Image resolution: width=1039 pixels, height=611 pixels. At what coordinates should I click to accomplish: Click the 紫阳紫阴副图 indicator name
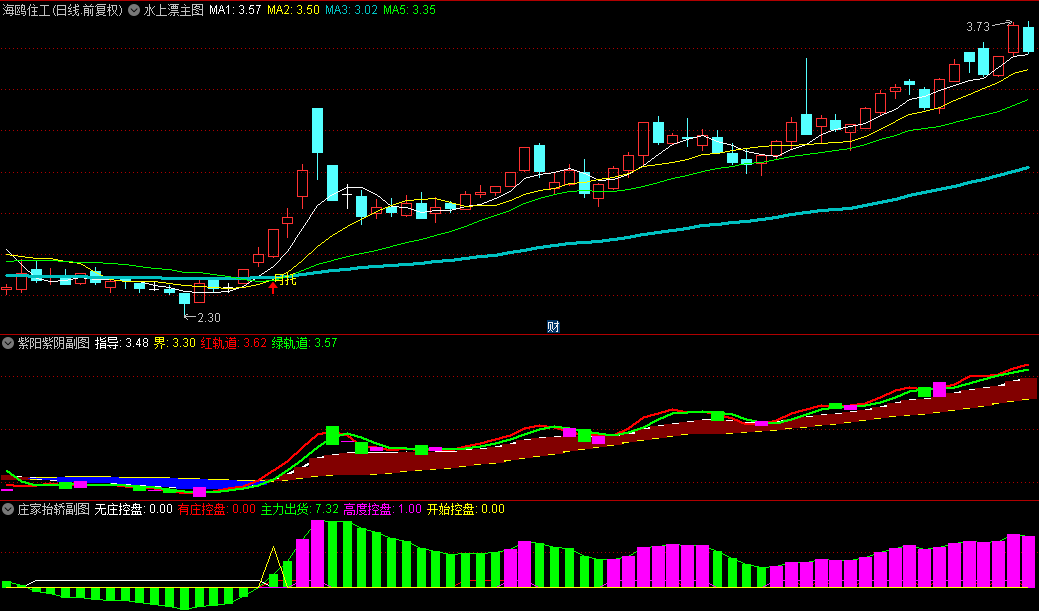(x=54, y=343)
